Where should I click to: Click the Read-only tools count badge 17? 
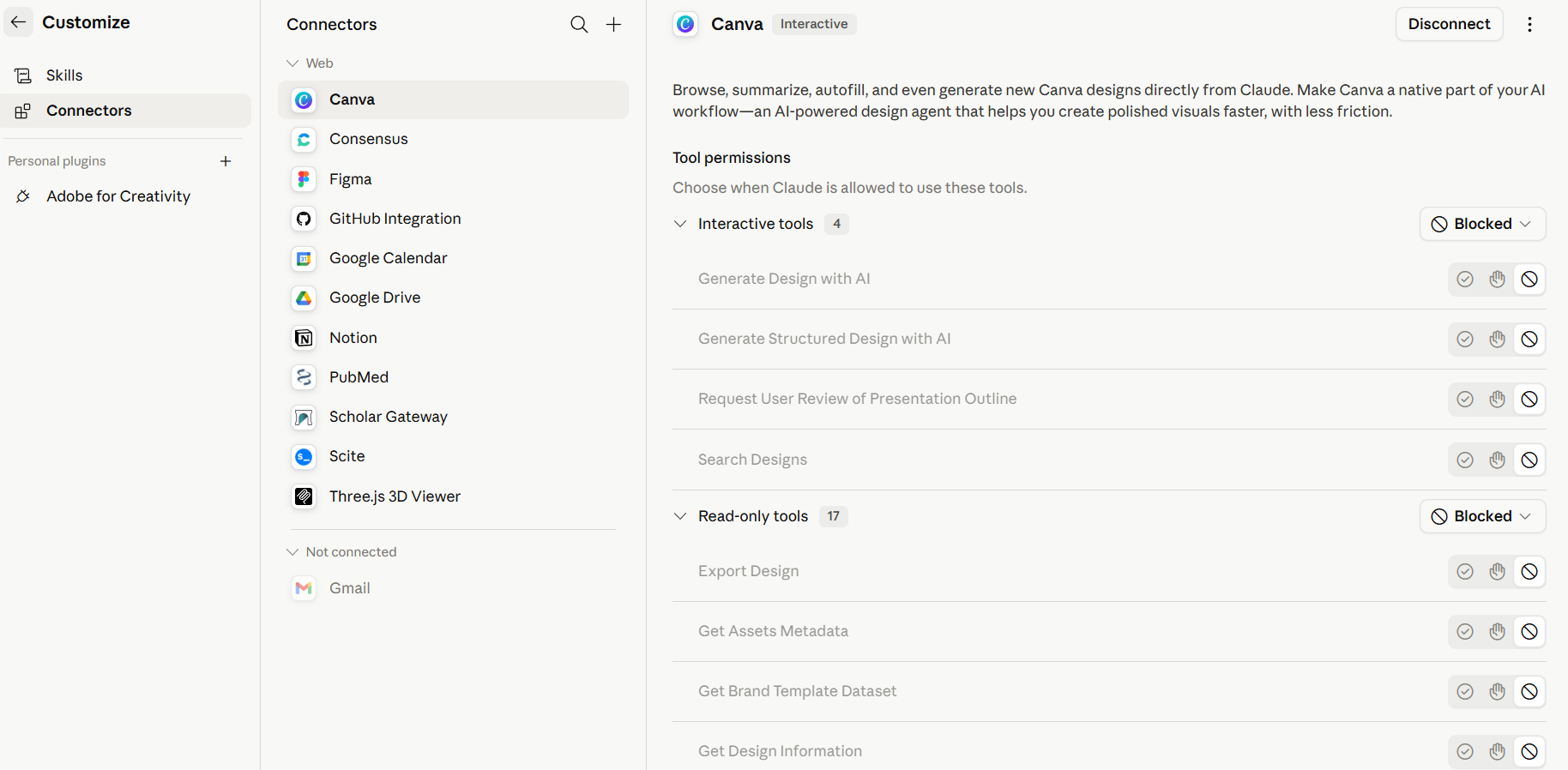[833, 516]
